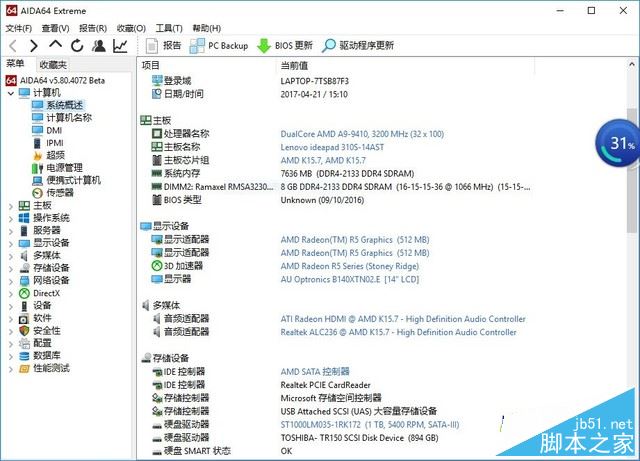Select 系统概述 in the tree
The image size is (640, 461).
pos(64,105)
